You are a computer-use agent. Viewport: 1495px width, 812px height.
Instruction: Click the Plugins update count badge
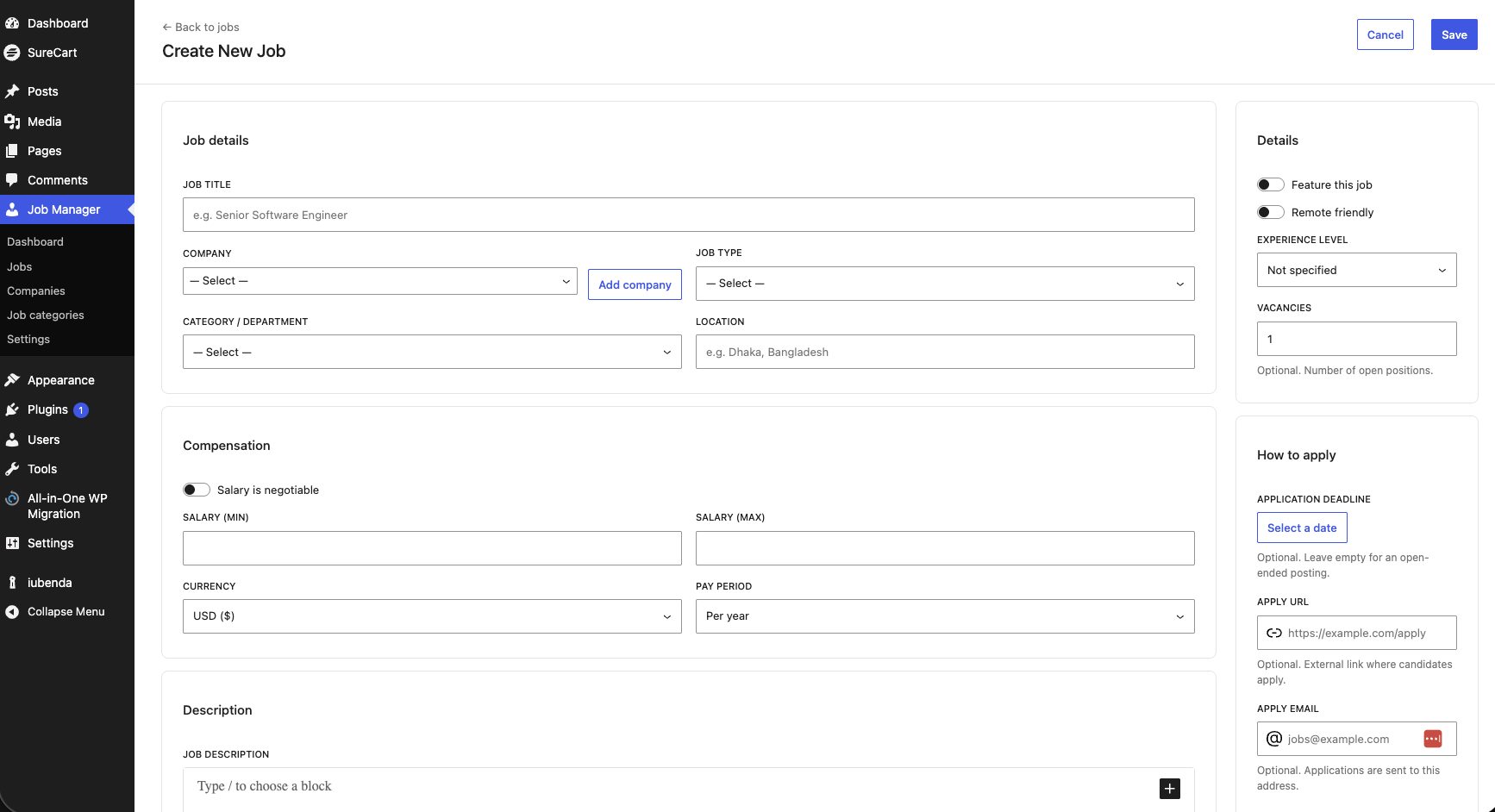click(x=81, y=410)
